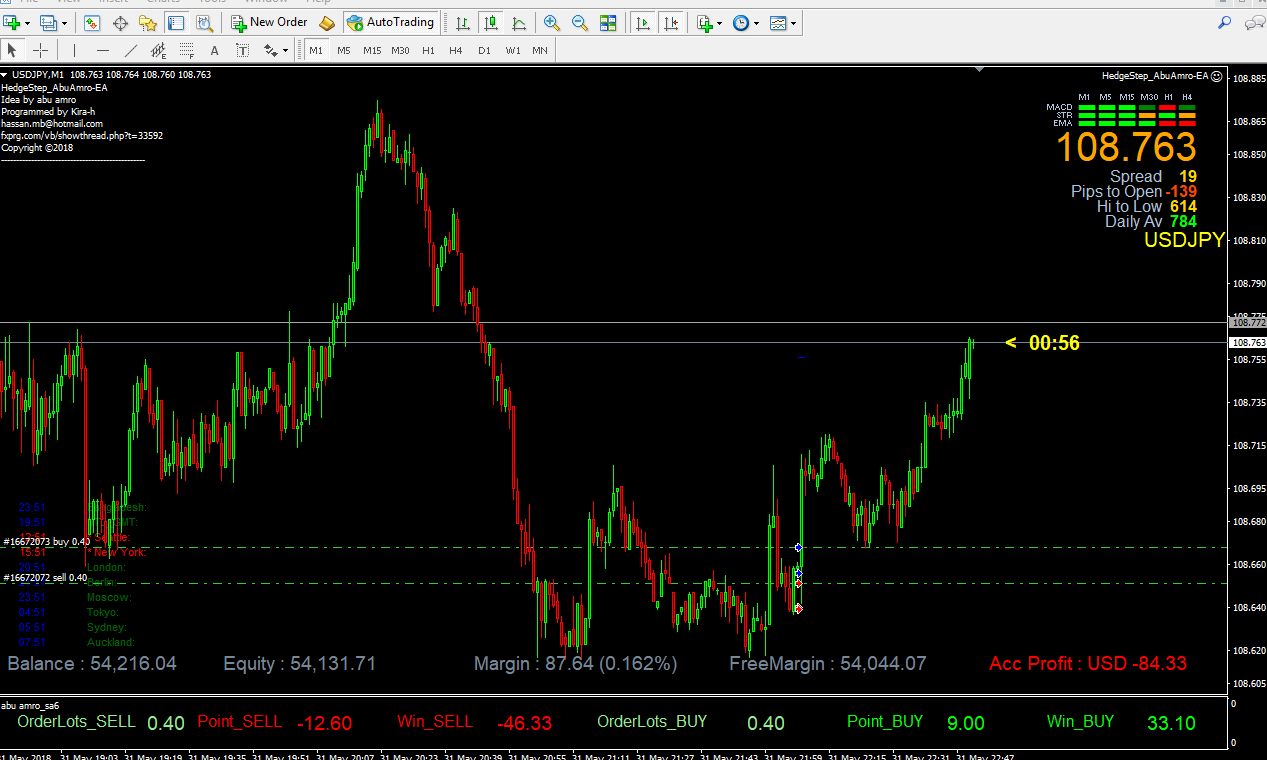Viewport: 1267px width, 760px height.
Task: Click the price scale near 108.715
Action: tap(1248, 445)
